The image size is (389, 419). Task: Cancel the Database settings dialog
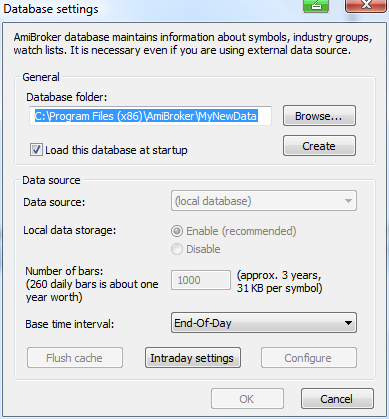[337, 399]
